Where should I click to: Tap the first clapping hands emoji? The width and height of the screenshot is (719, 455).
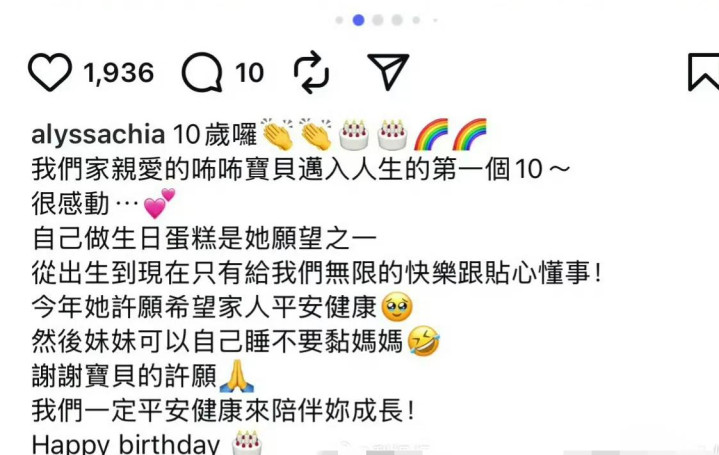tap(277, 134)
